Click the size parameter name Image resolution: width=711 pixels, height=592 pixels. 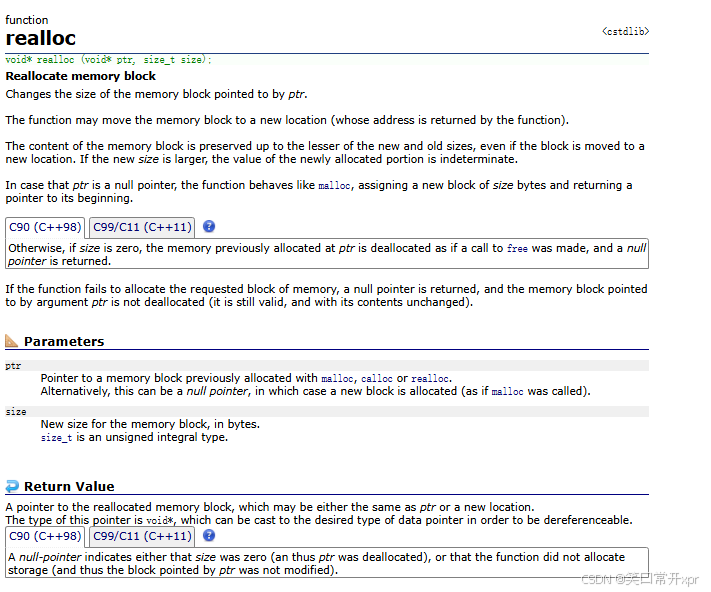[x=16, y=412]
